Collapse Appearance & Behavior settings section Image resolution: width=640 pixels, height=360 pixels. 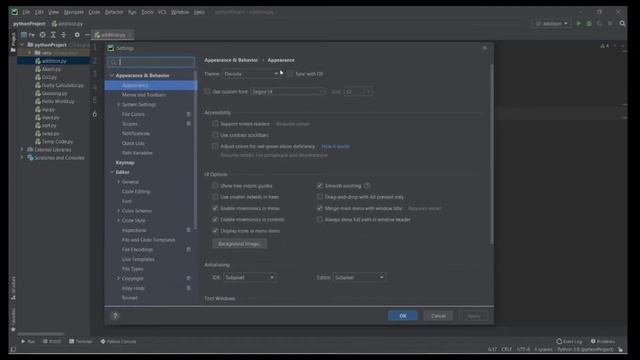coord(112,76)
